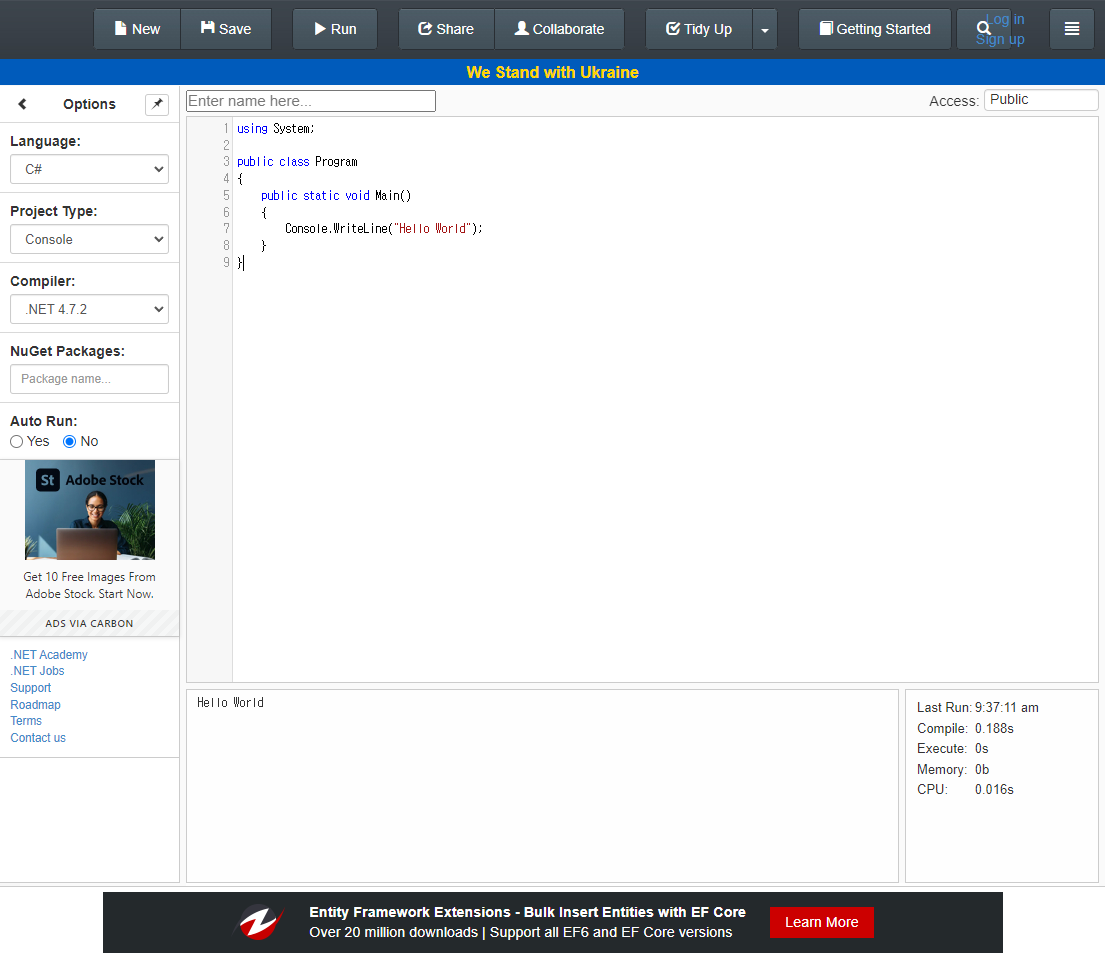Expand the Tidy Up dropdown arrow
Image resolution: width=1105 pixels, height=958 pixels.
click(x=765, y=30)
